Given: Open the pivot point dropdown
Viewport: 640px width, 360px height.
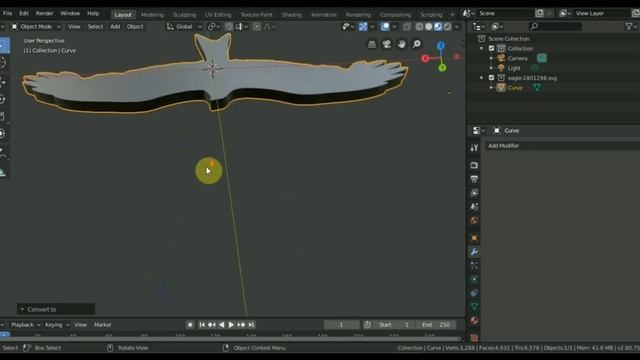Looking at the screenshot, I should (x=214, y=27).
